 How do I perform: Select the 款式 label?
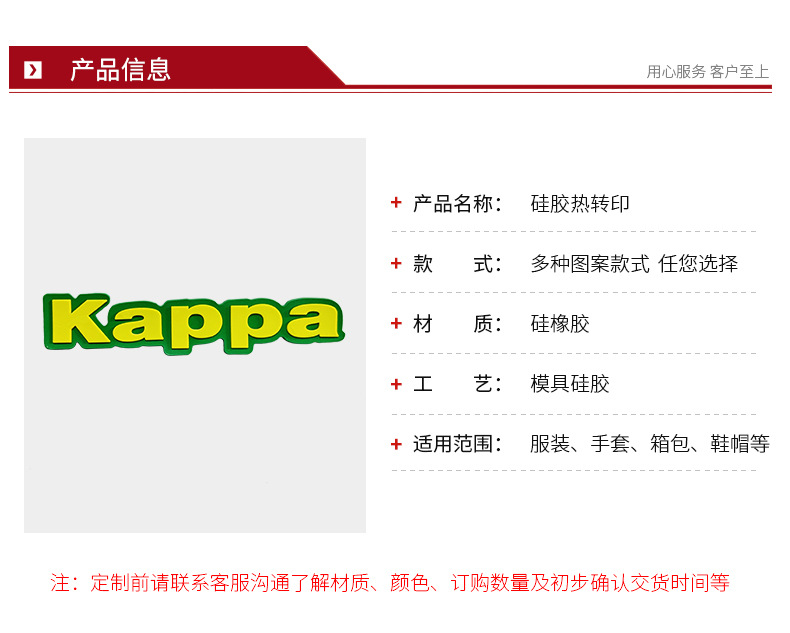click(x=457, y=264)
